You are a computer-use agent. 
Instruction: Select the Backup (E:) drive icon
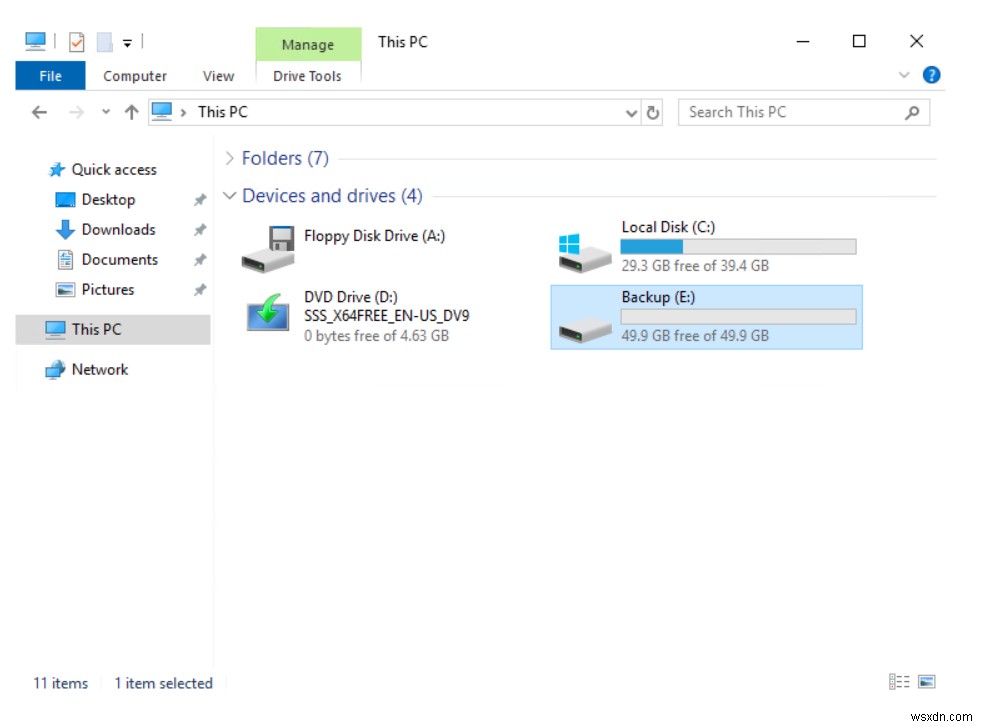(x=584, y=328)
